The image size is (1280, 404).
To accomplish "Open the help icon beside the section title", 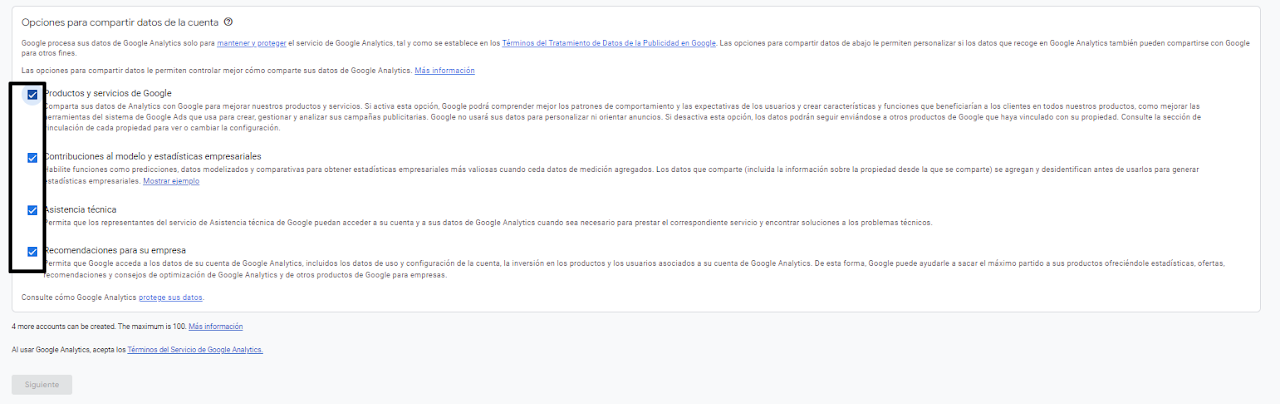I will tap(228, 21).
